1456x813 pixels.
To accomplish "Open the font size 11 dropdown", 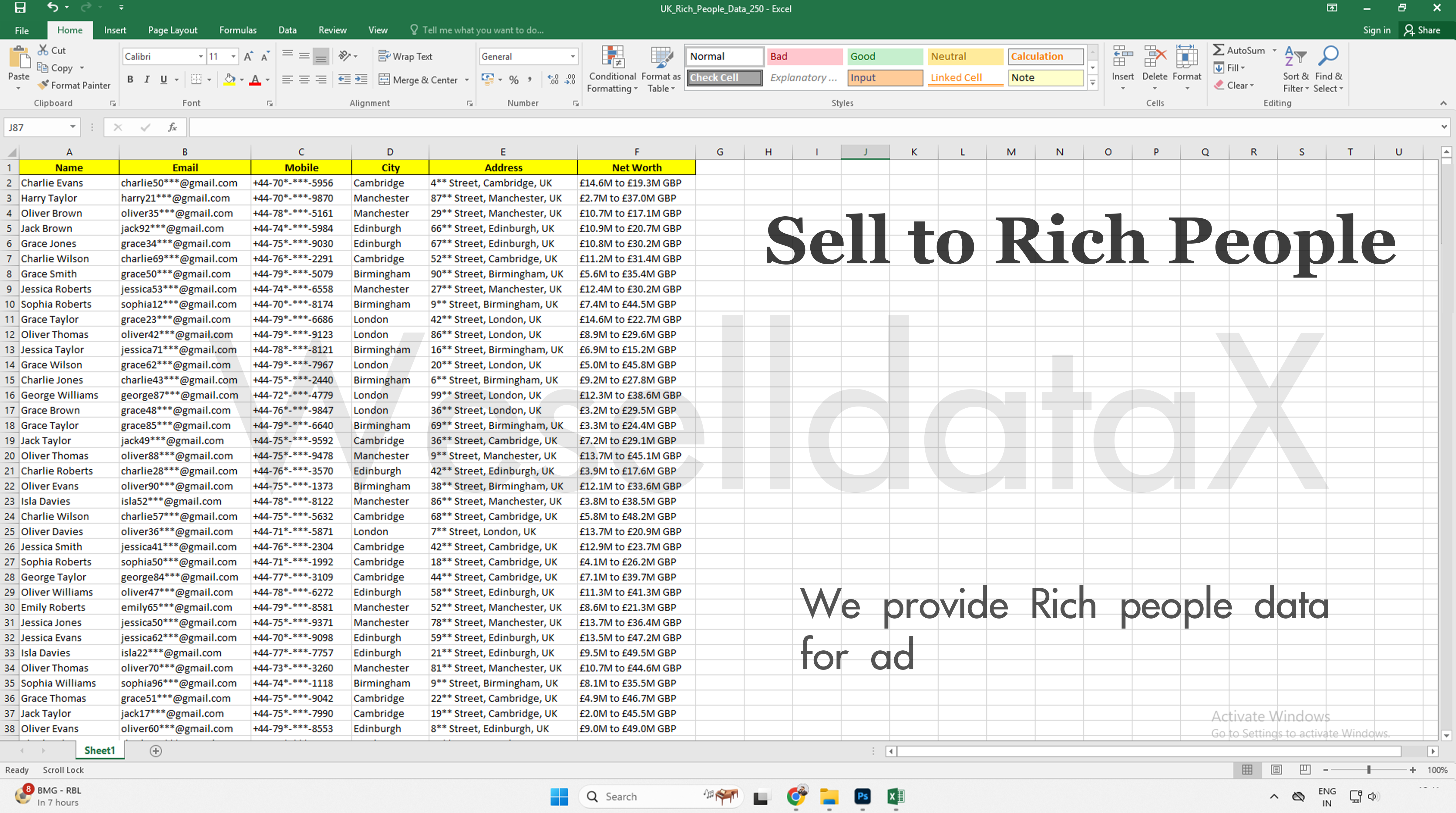I will coord(234,56).
